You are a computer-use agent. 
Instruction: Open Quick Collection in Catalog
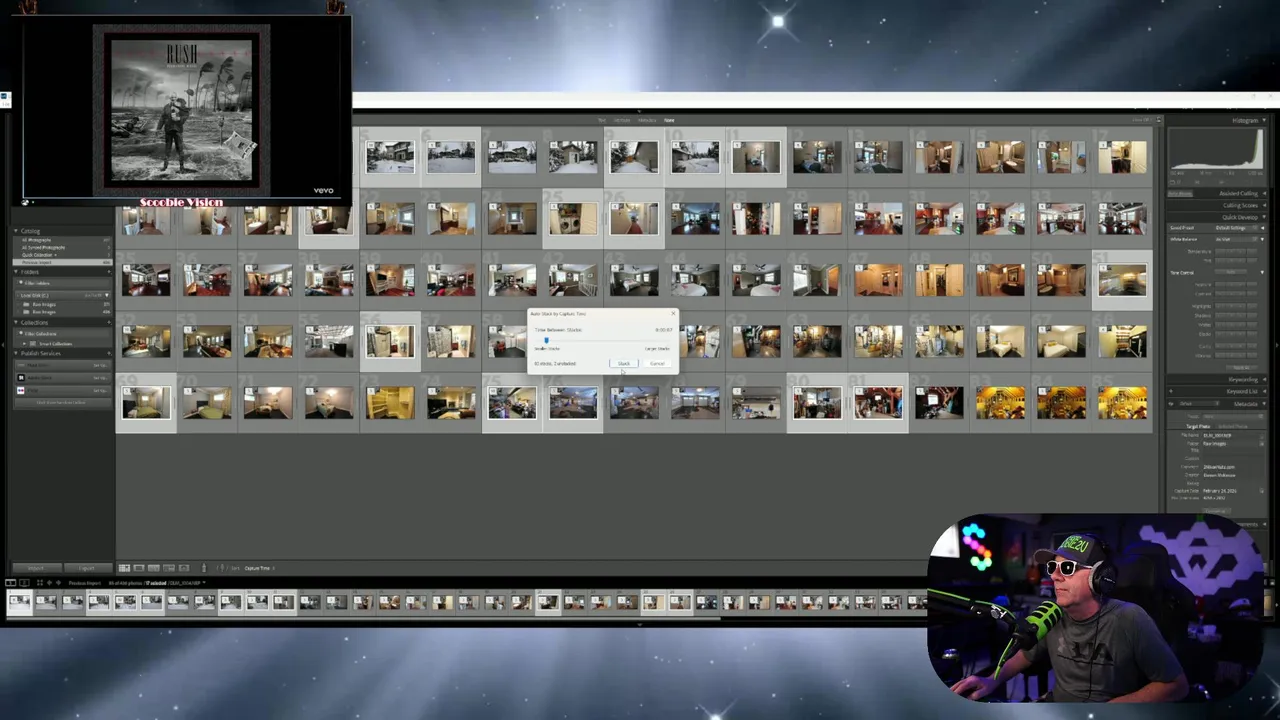(38, 255)
